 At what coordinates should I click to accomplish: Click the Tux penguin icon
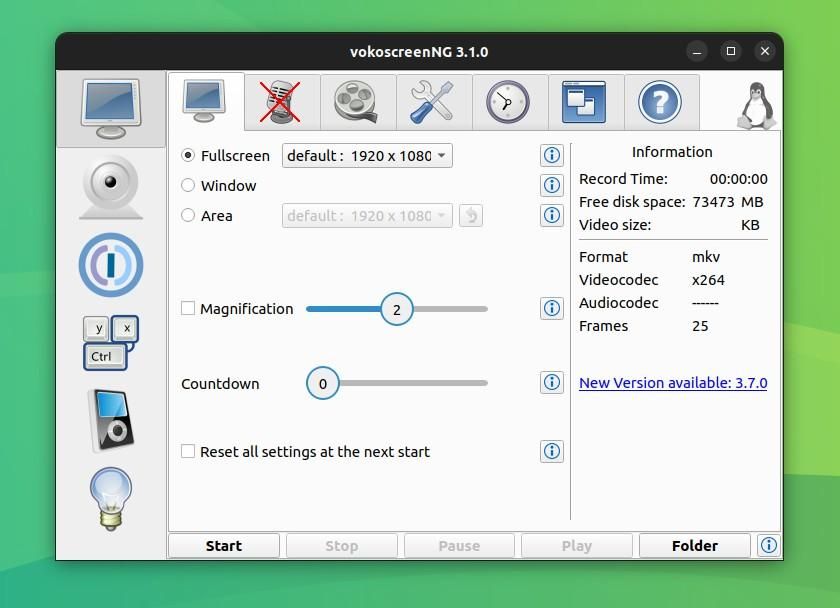point(756,106)
